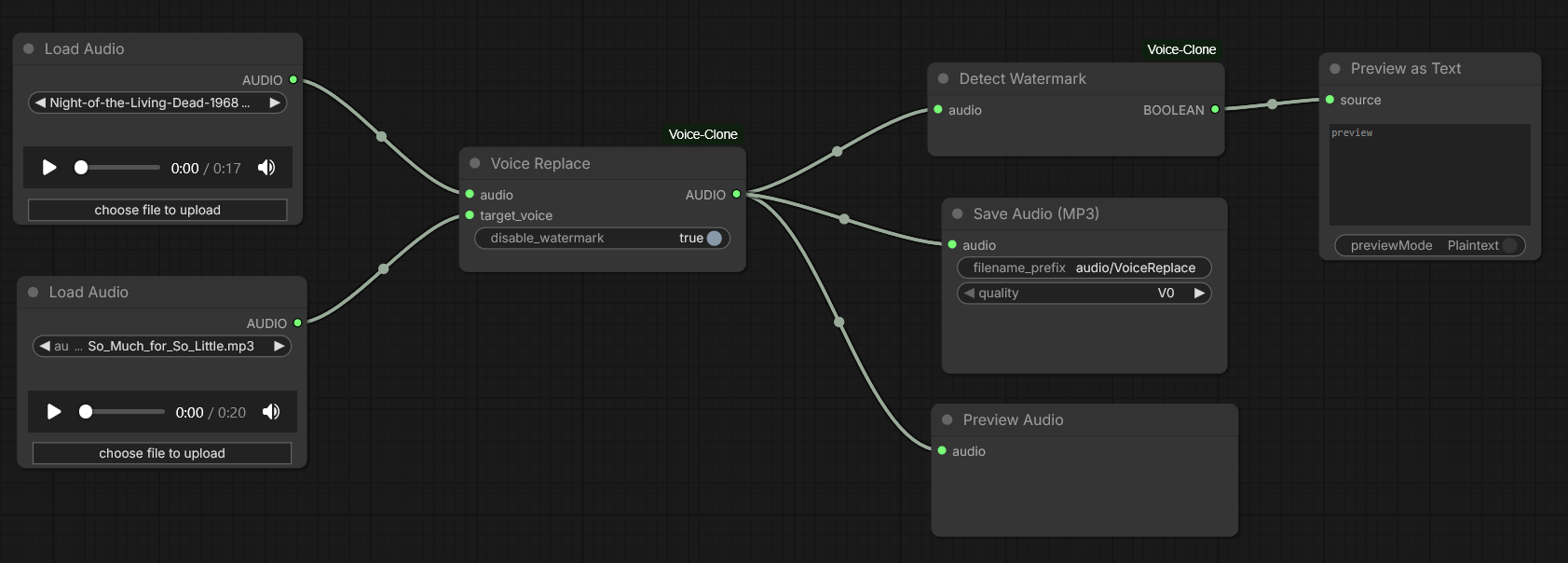Viewport: 1568px width, 563px height.
Task: Toggle disable_watermark switch in Voice Replace
Action: point(714,239)
